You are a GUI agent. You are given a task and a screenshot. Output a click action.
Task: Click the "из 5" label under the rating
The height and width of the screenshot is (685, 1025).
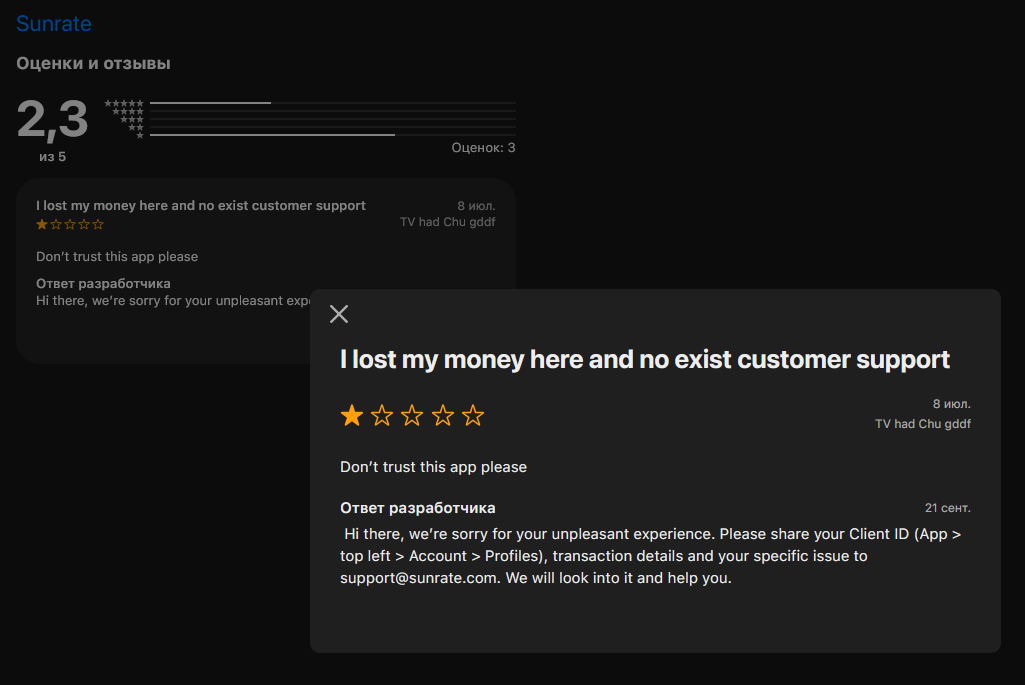[52, 157]
